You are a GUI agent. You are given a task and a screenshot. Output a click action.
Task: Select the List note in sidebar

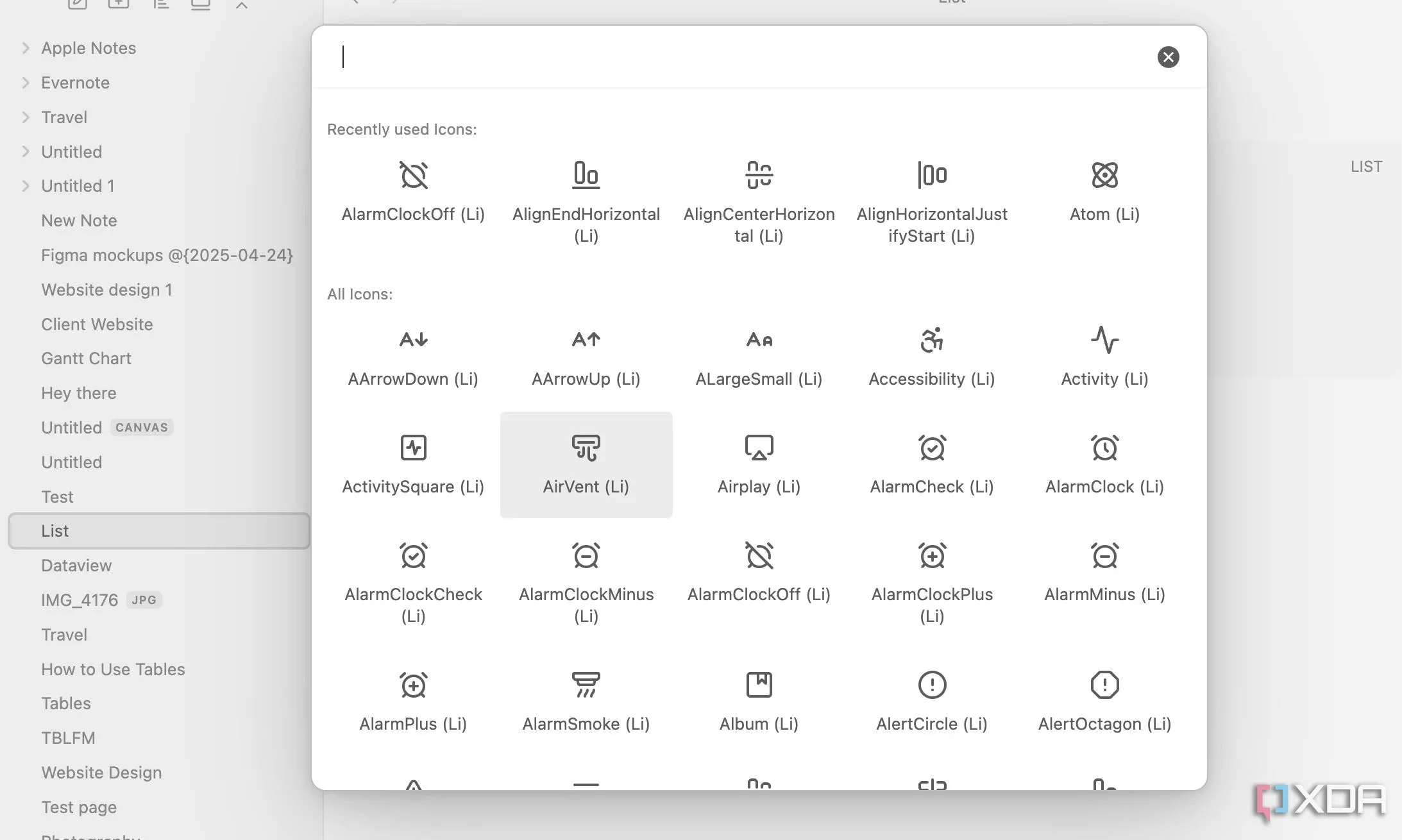point(159,531)
